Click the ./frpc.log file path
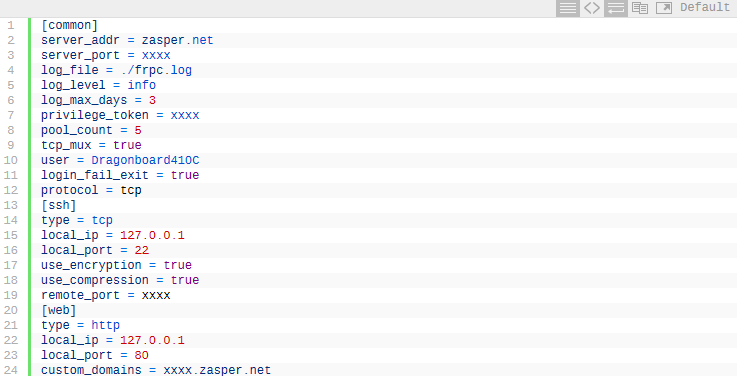This screenshot has width=737, height=376. (156, 70)
